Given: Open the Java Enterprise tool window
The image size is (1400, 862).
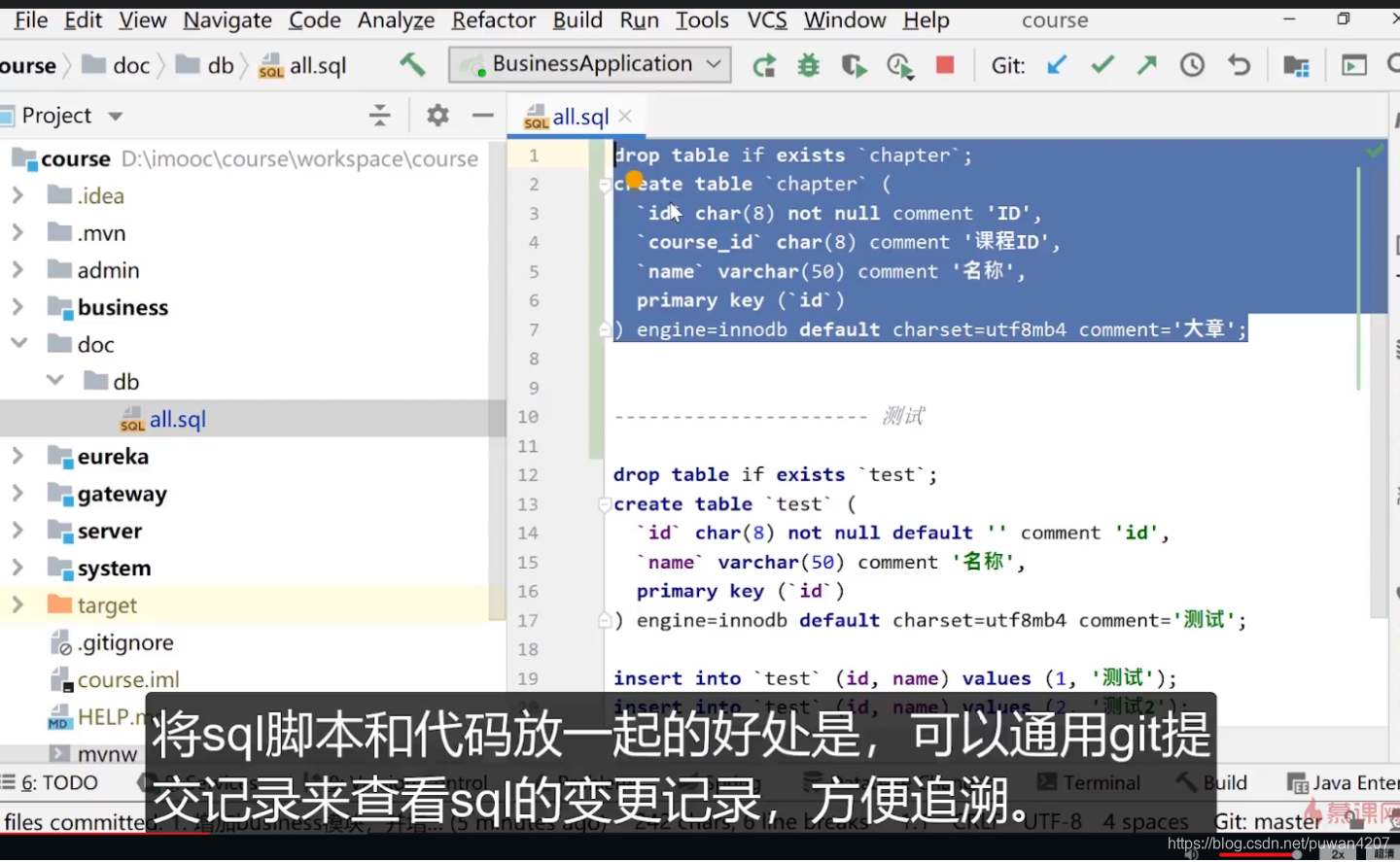Looking at the screenshot, I should [x=1344, y=783].
